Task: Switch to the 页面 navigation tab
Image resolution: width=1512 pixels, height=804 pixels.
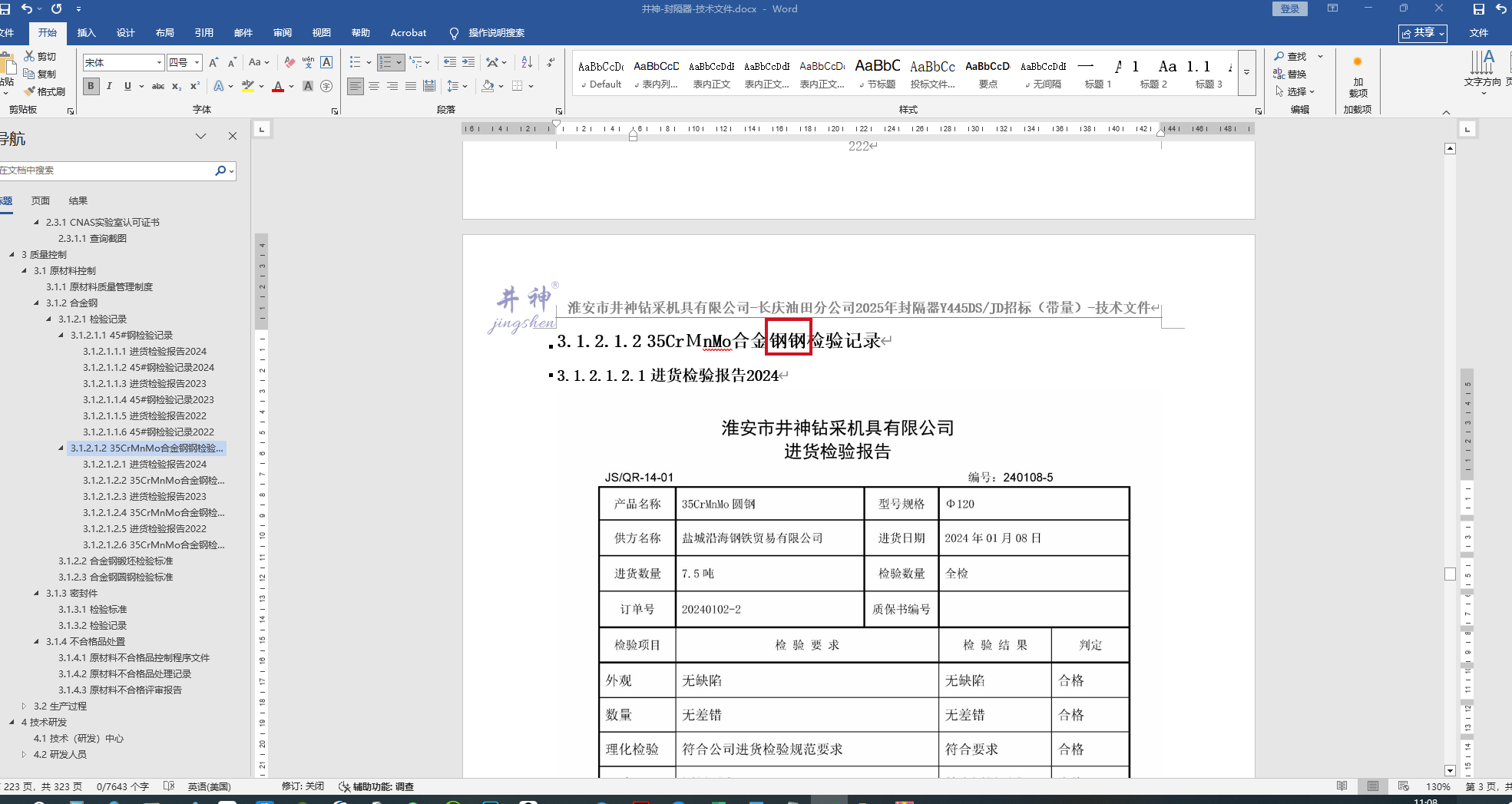Action: 41,200
